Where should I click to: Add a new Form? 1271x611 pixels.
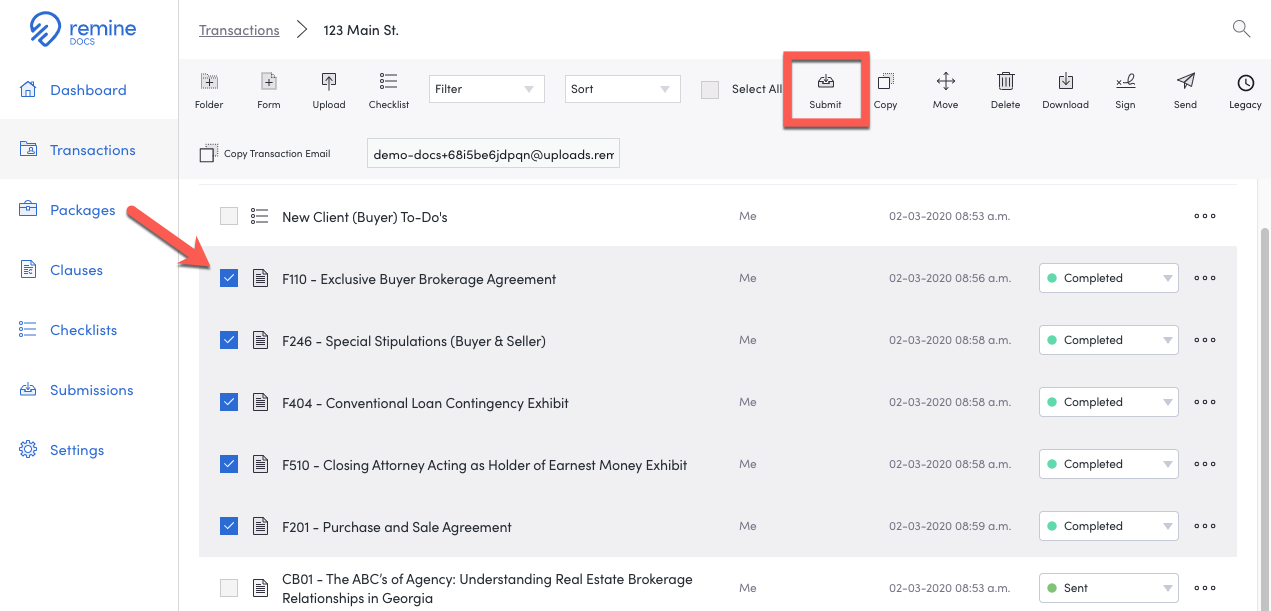click(268, 90)
